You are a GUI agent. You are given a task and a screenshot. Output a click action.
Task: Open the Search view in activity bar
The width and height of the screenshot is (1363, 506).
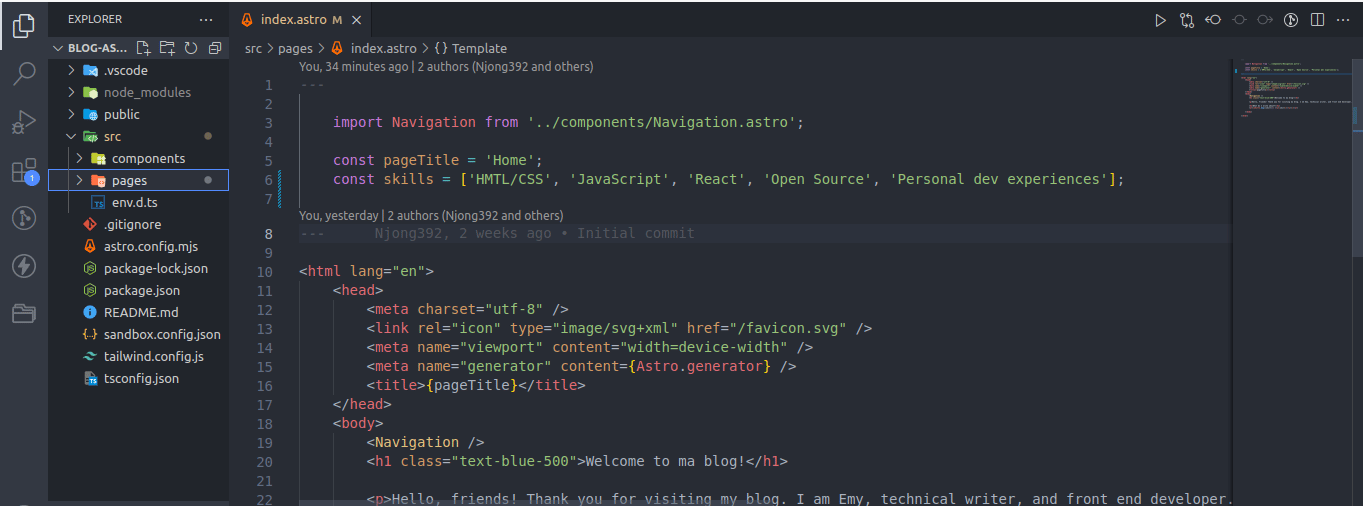[x=24, y=74]
